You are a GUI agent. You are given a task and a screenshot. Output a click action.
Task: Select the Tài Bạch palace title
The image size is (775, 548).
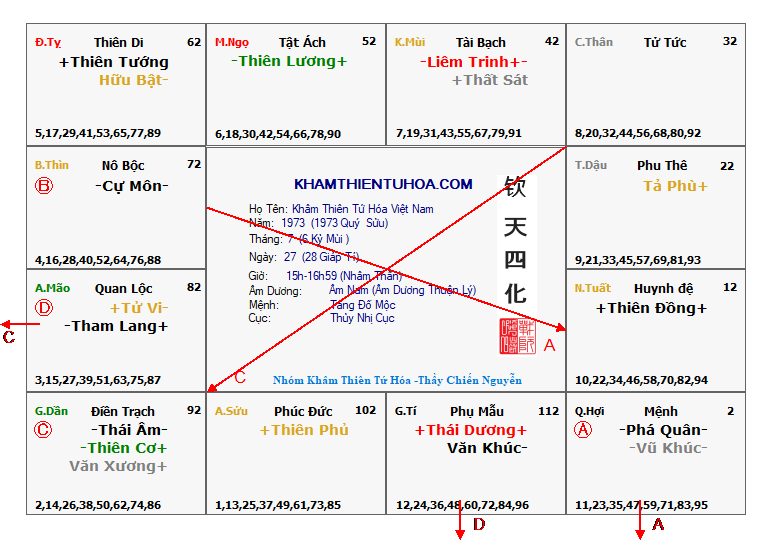pos(481,42)
